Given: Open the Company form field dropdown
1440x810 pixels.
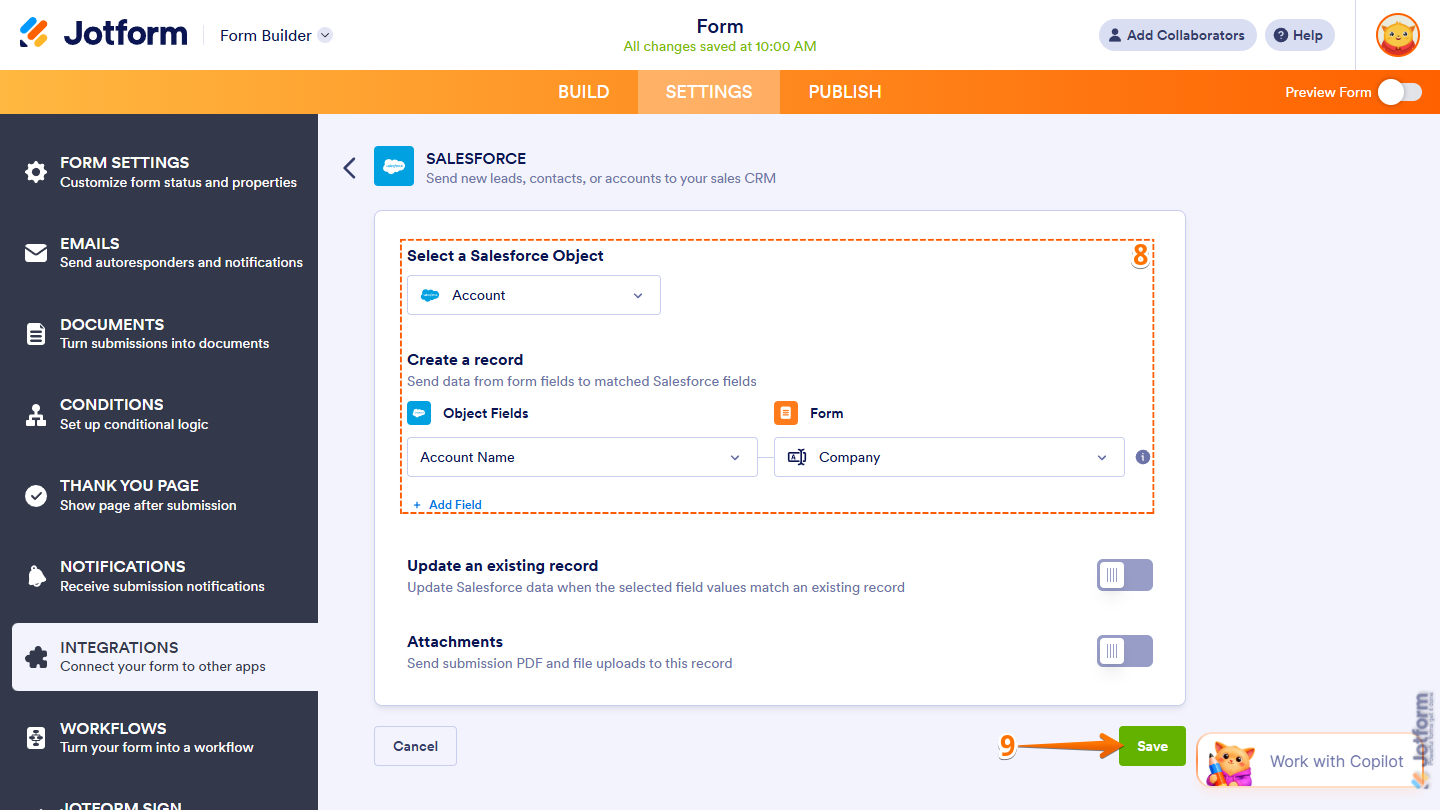Looking at the screenshot, I should pyautogui.click(x=948, y=457).
